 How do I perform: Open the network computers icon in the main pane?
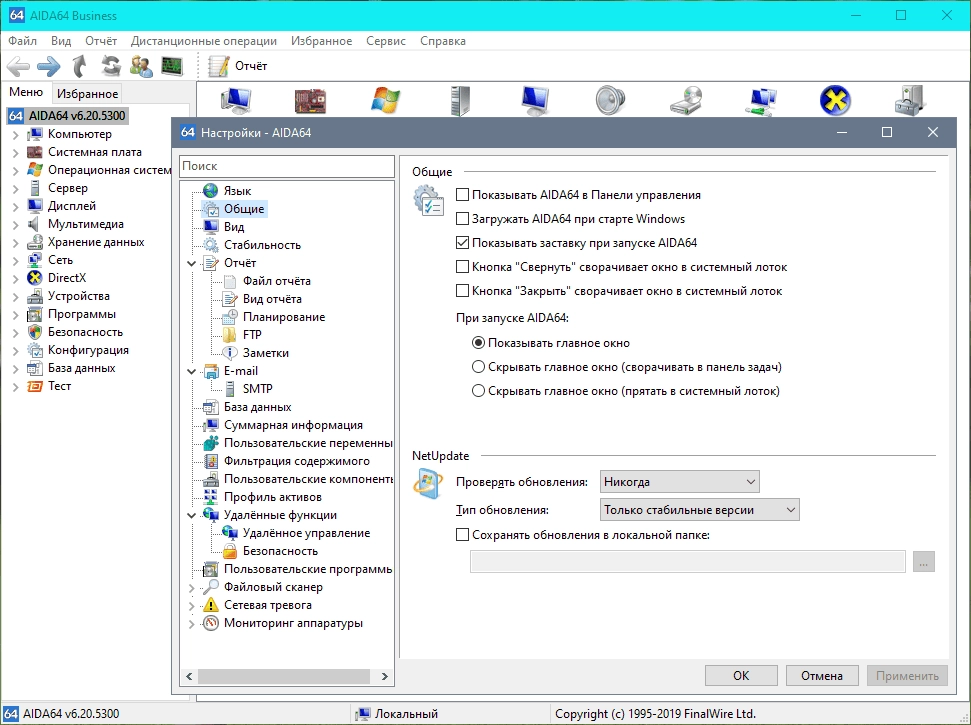click(760, 101)
